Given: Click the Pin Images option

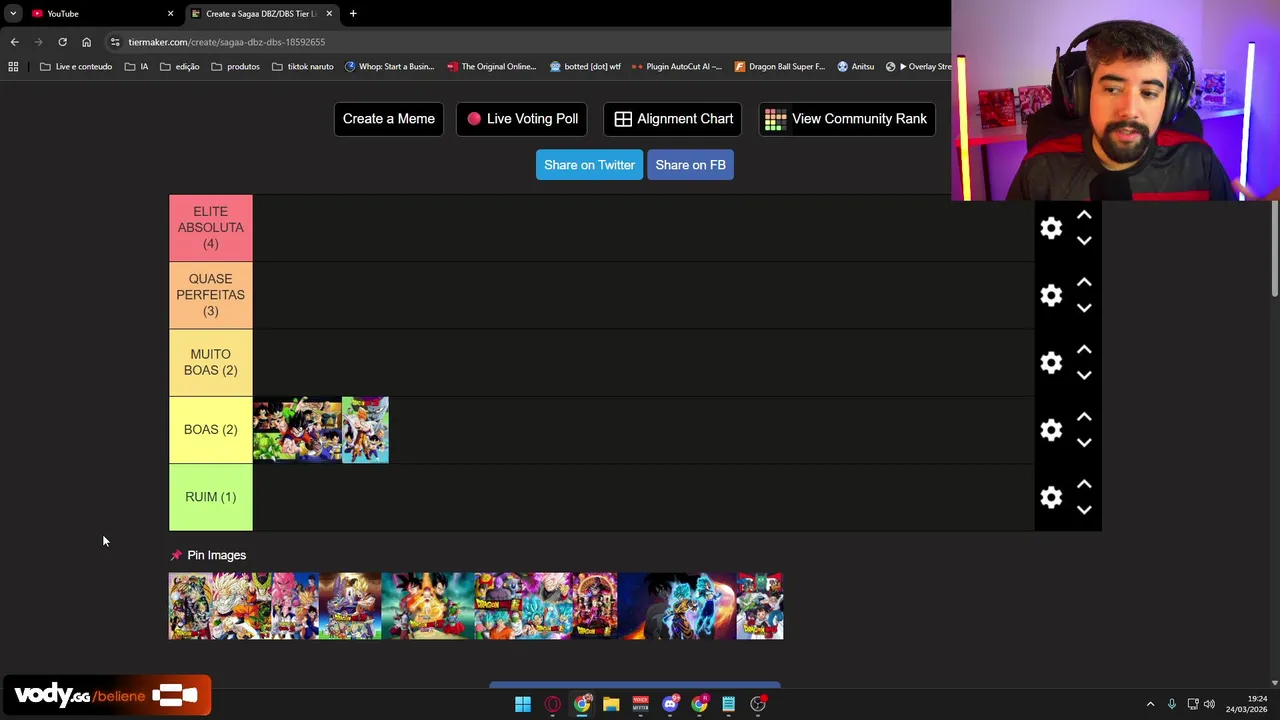Looking at the screenshot, I should (x=208, y=555).
